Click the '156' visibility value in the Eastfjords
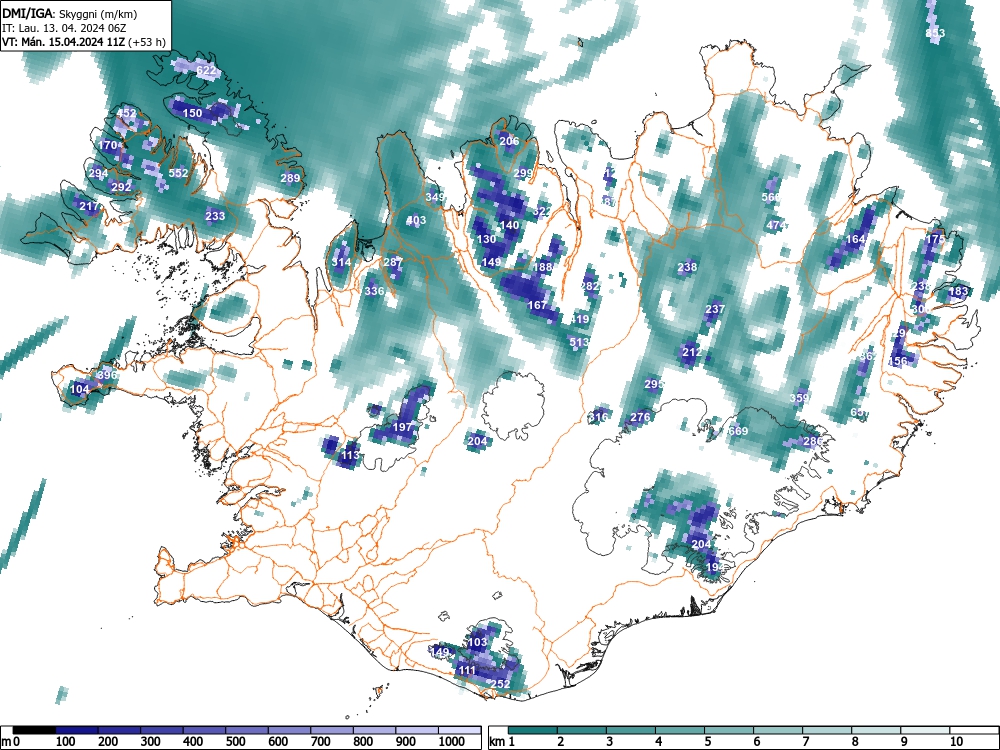 pos(897,361)
